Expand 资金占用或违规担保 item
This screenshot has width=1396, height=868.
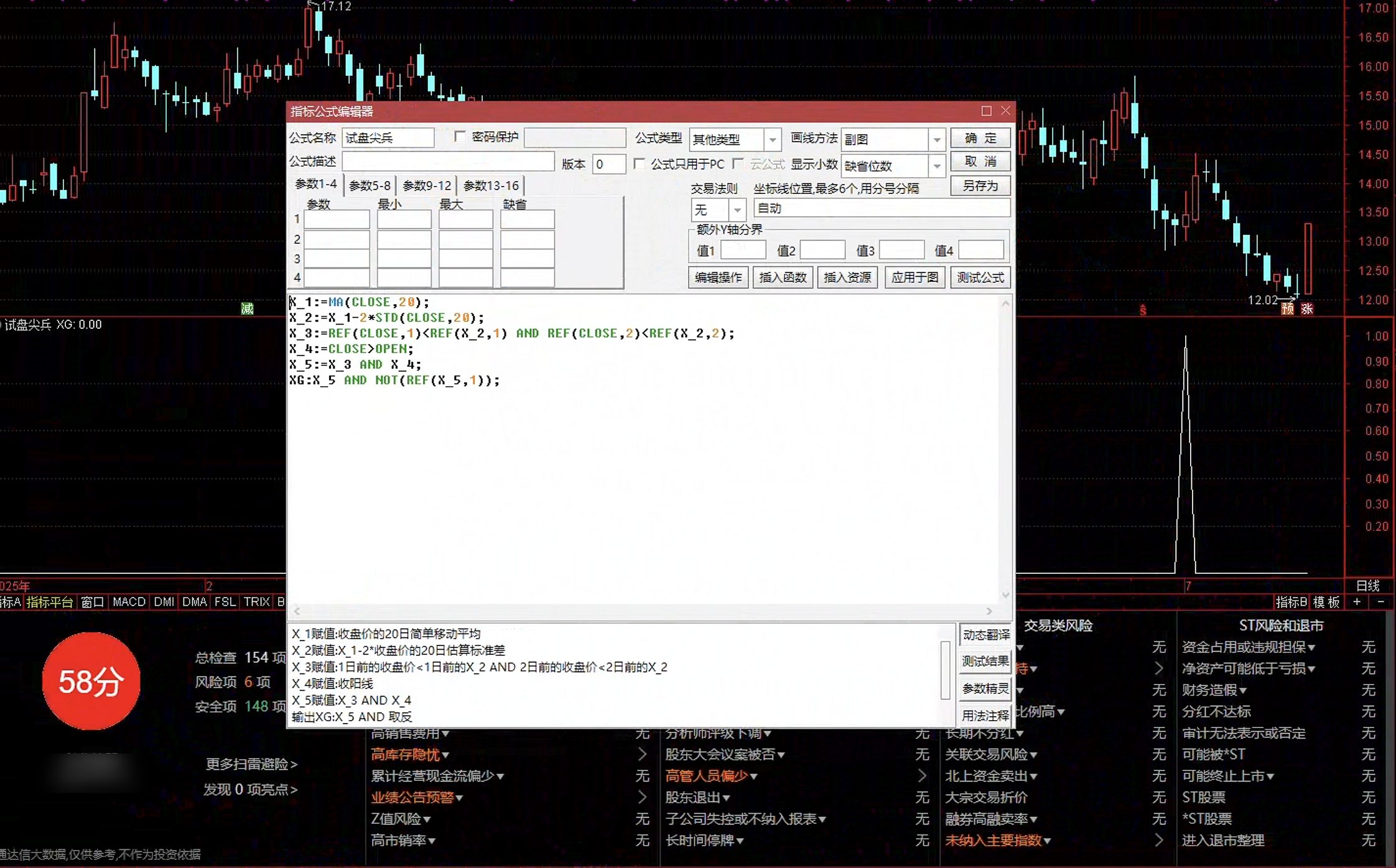[1249, 647]
